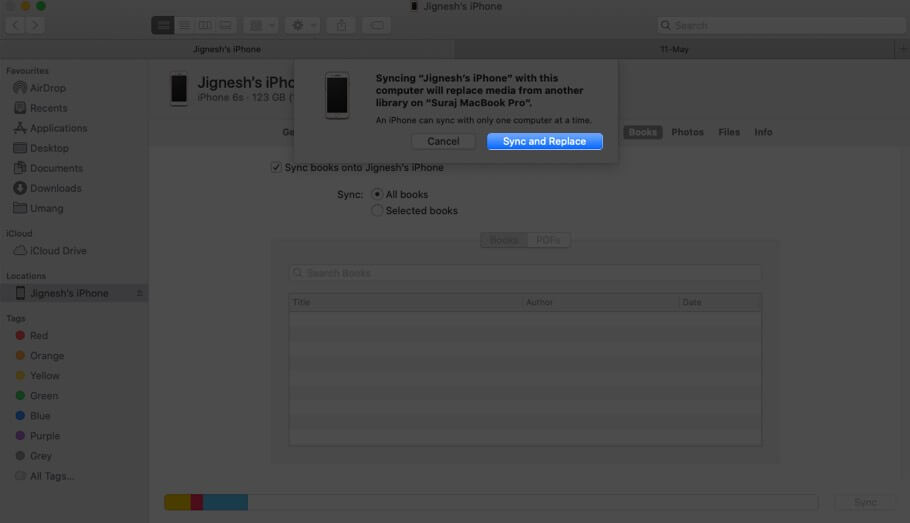Click the Edit Tags toolbar icon
This screenshot has height=523, width=910.
[377, 26]
